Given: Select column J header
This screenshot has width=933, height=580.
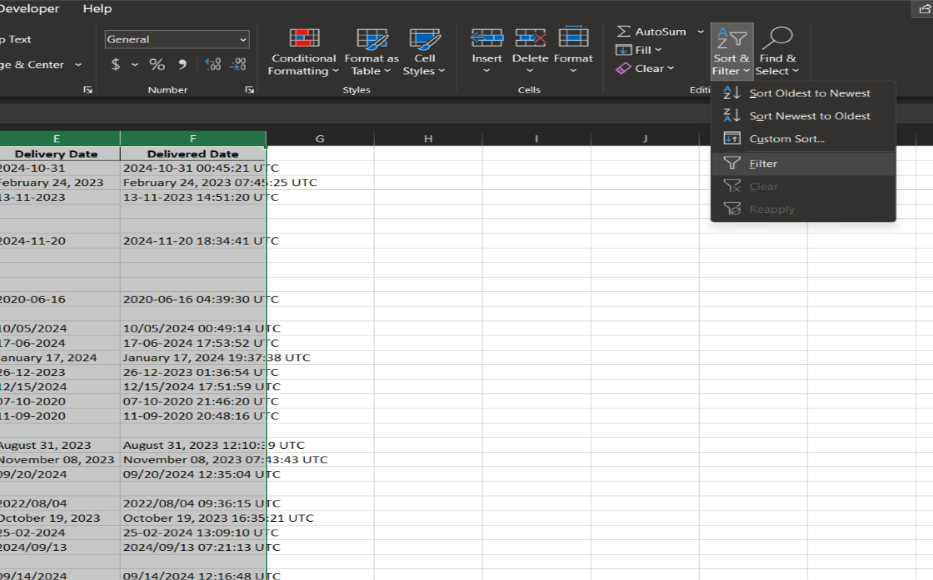Looking at the screenshot, I should [645, 139].
